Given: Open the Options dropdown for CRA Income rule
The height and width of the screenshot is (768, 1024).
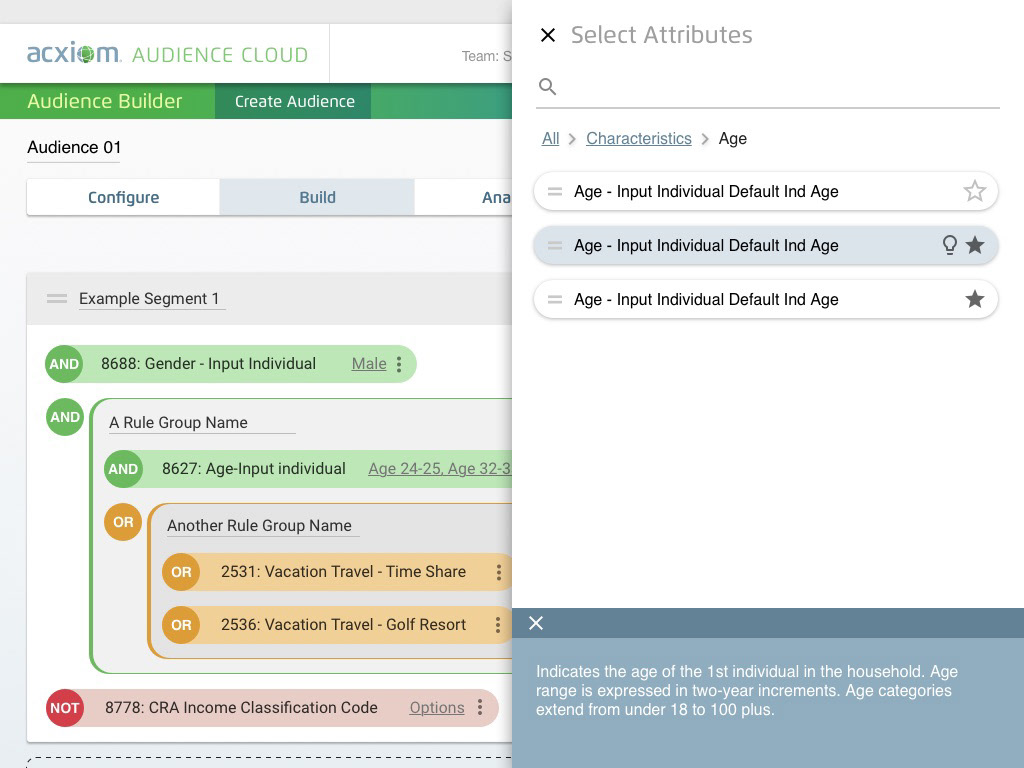Looking at the screenshot, I should 437,707.
